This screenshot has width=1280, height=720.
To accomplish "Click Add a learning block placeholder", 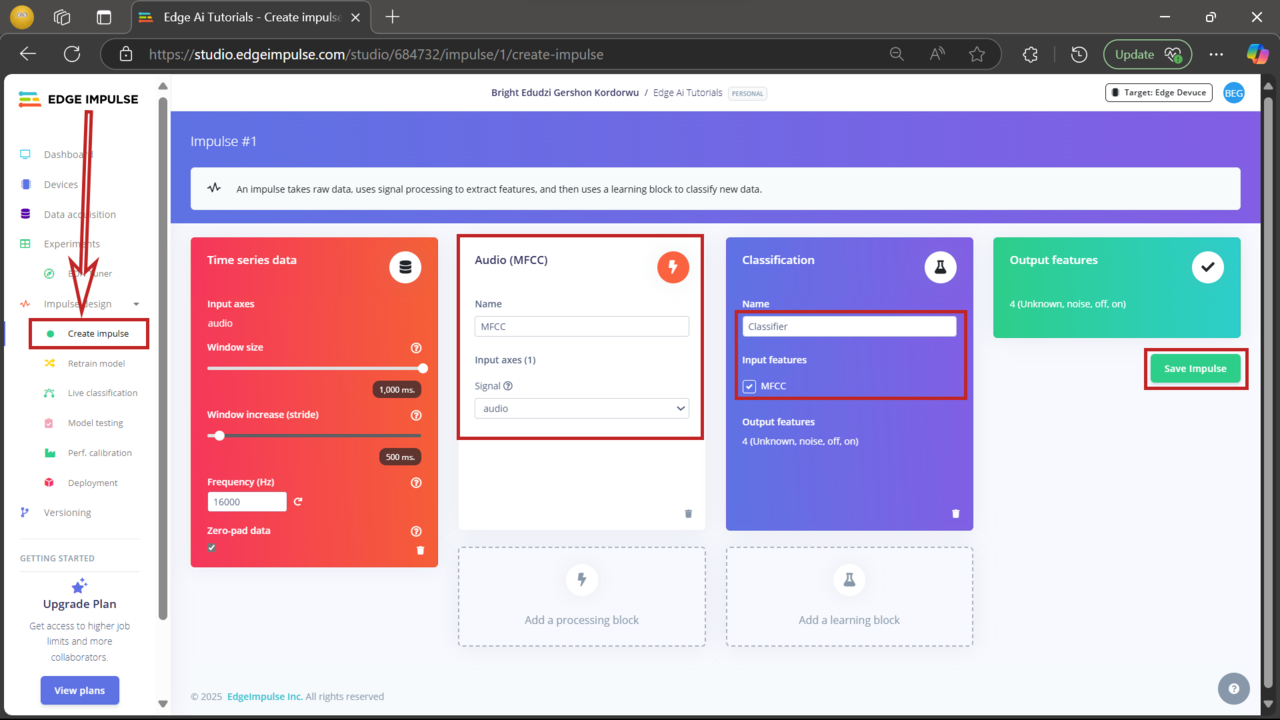I will click(x=849, y=596).
